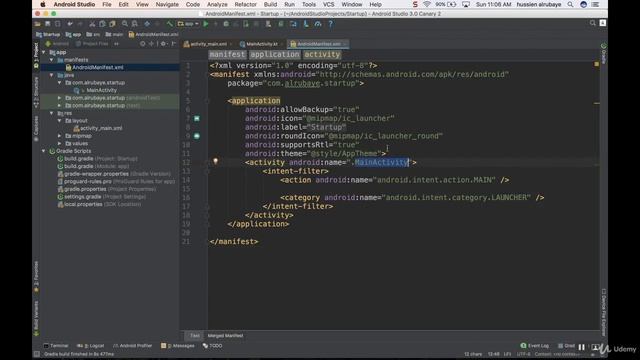Select local.properties in project tree

pos(83,204)
